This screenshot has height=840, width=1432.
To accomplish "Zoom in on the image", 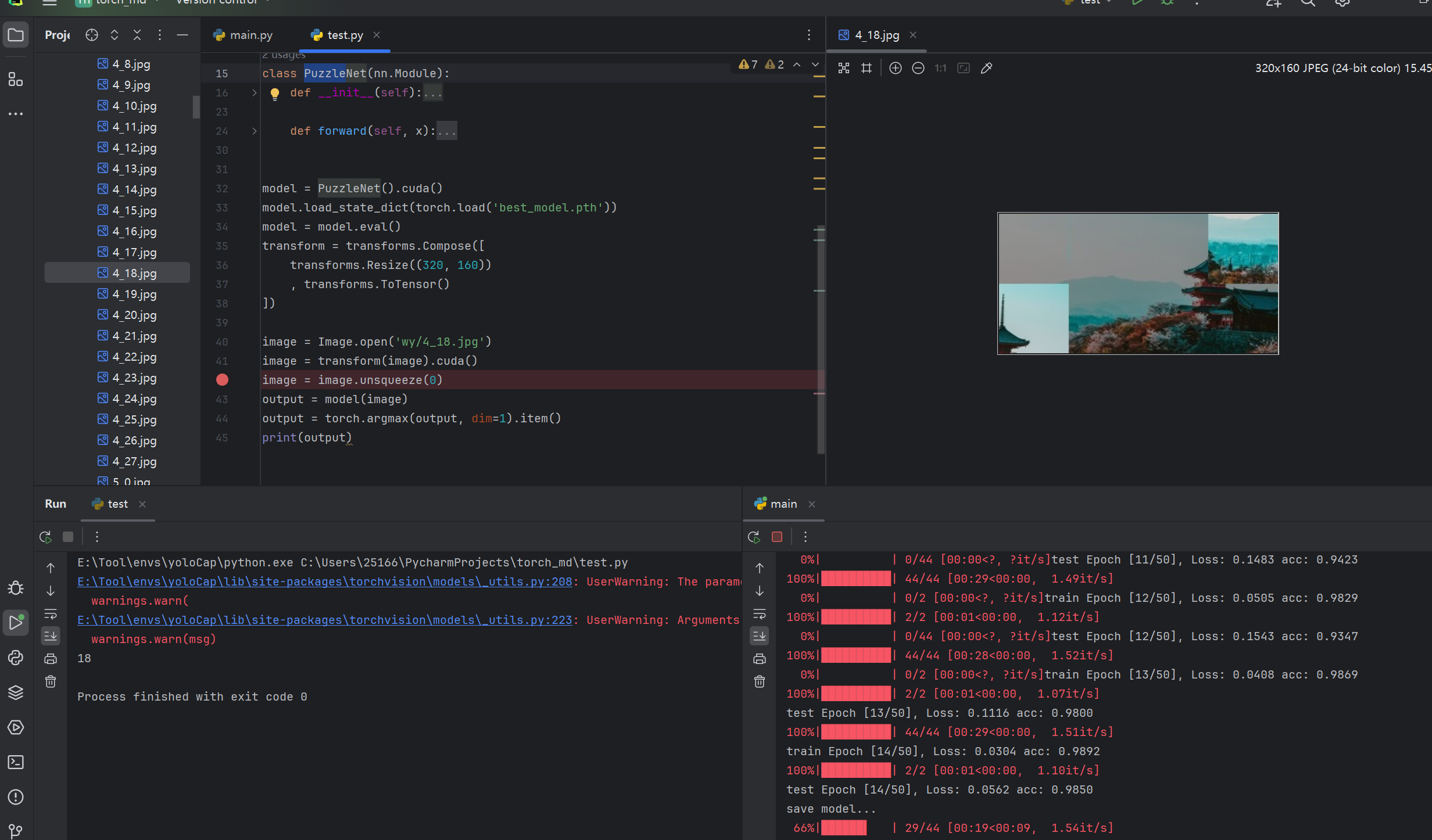I will 896,68.
